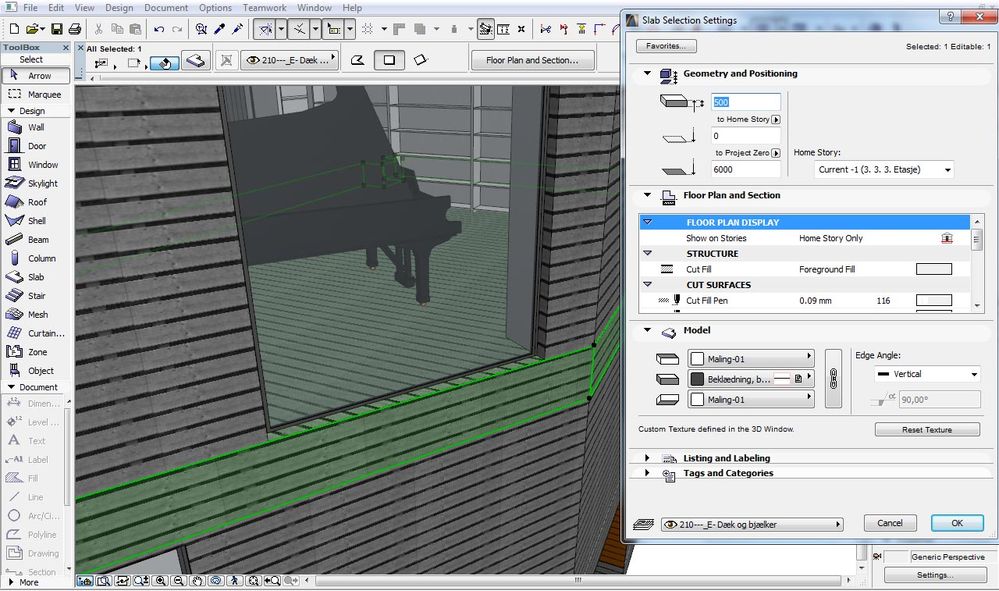Open the Design menu
The height and width of the screenshot is (591, 999).
pyautogui.click(x=119, y=8)
